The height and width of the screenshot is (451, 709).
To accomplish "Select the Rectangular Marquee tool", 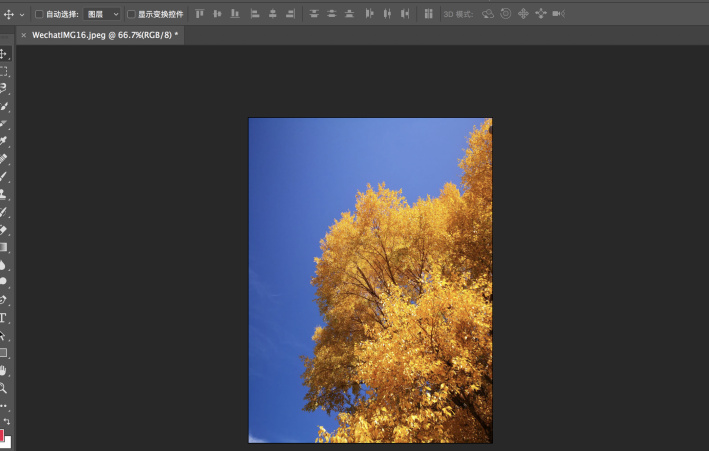I will (3, 71).
